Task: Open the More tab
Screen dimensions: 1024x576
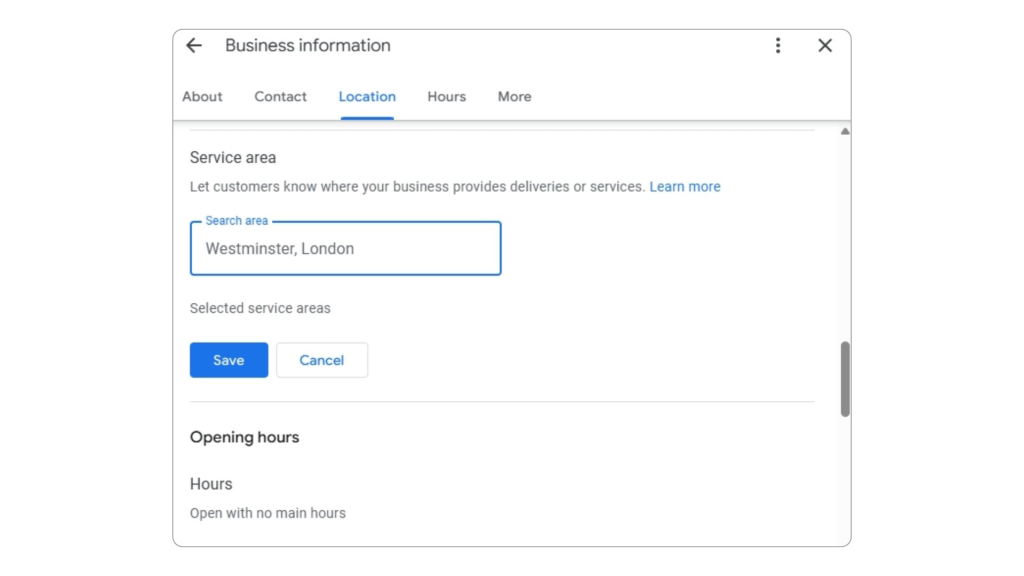Action: click(x=515, y=97)
